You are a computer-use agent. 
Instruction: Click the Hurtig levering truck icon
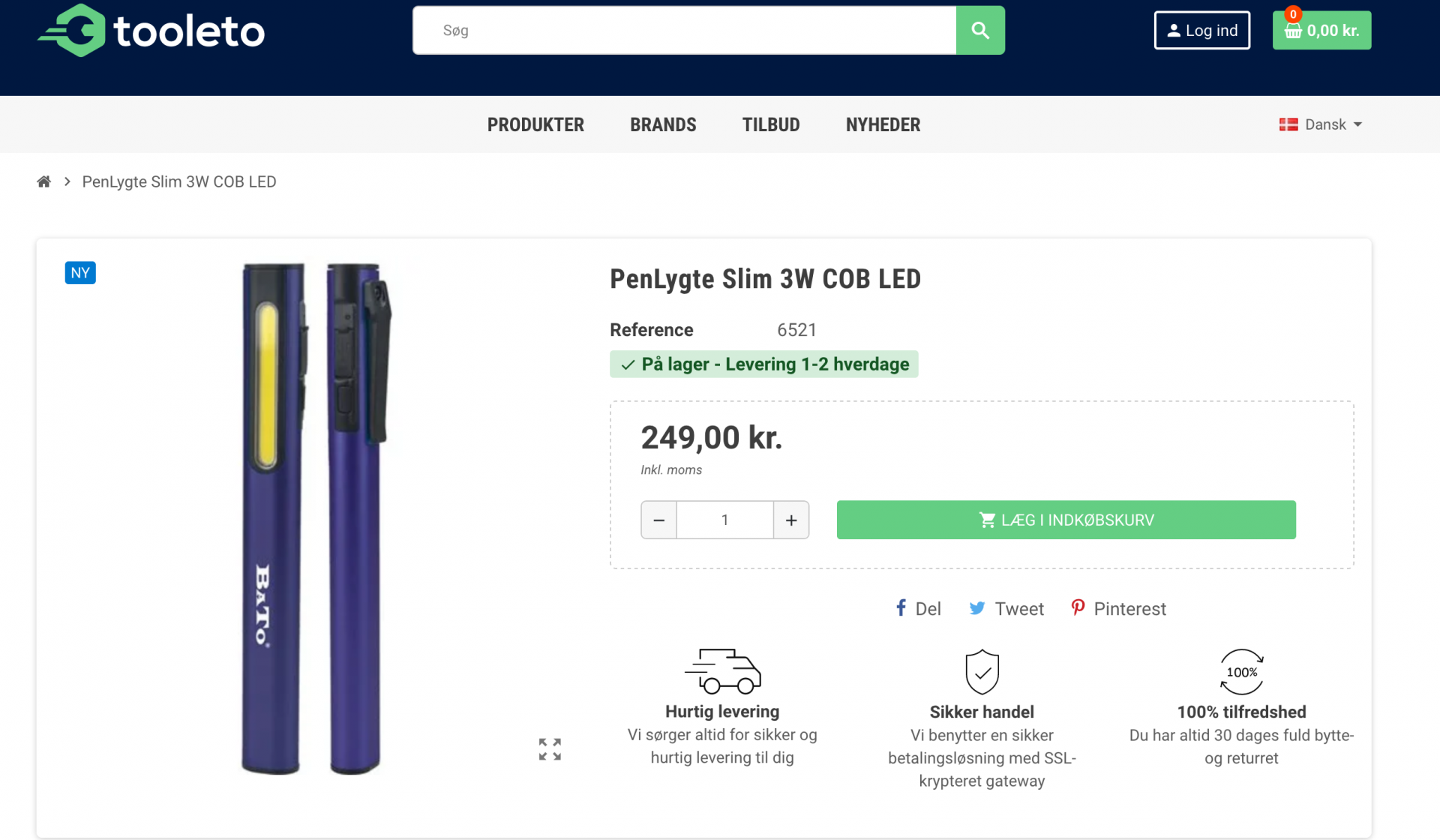pyautogui.click(x=723, y=670)
